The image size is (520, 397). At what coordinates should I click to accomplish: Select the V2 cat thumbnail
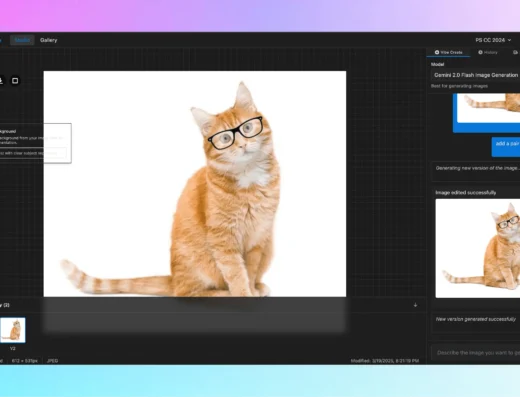coord(13,330)
